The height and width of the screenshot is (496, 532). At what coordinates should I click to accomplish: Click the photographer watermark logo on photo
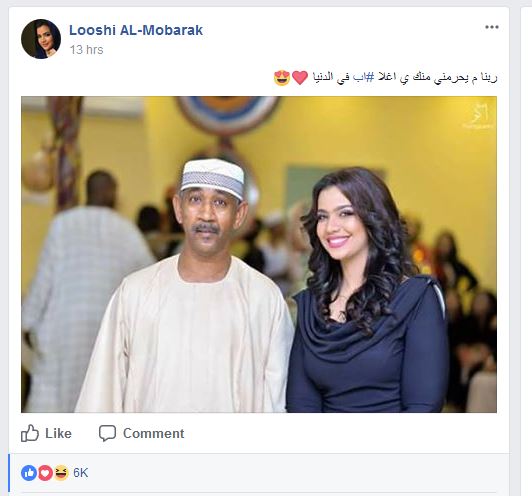click(x=478, y=115)
